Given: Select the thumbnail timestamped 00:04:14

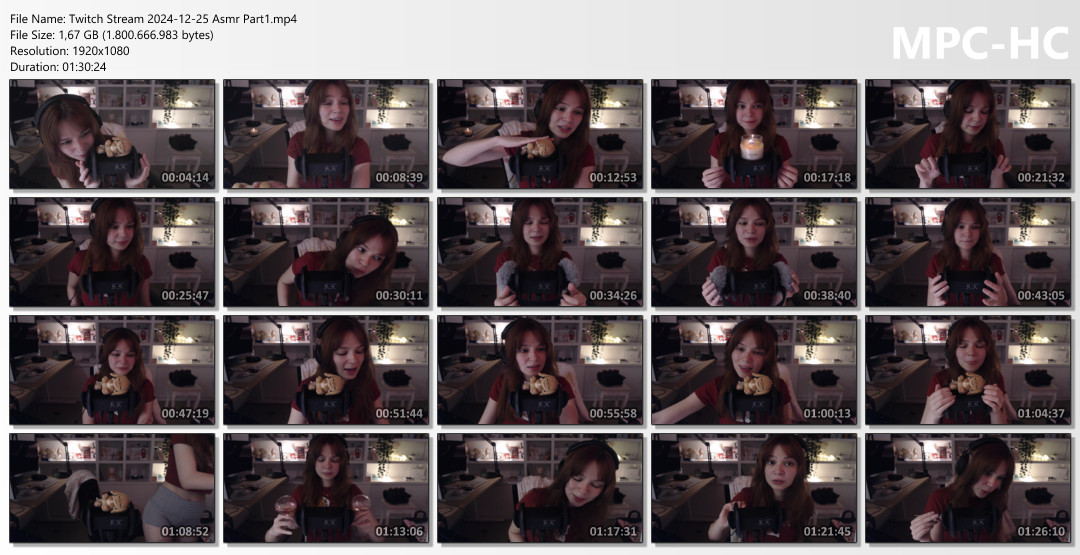Looking at the screenshot, I should pyautogui.click(x=112, y=135).
